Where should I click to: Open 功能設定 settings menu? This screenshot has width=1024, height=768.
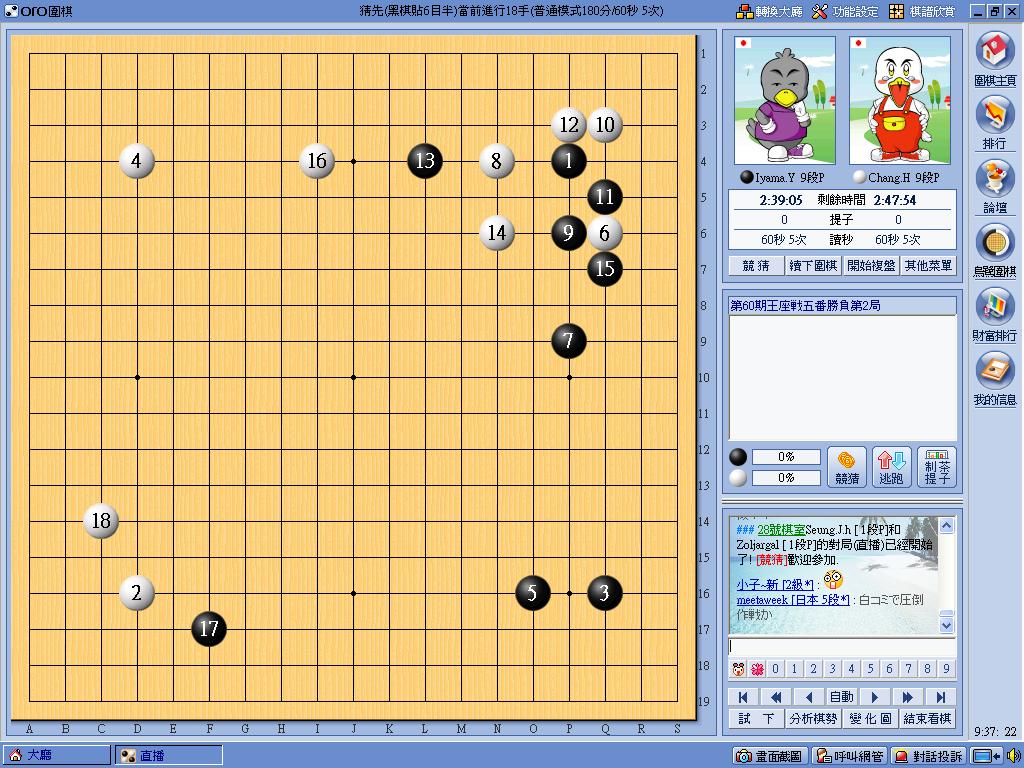pos(846,11)
